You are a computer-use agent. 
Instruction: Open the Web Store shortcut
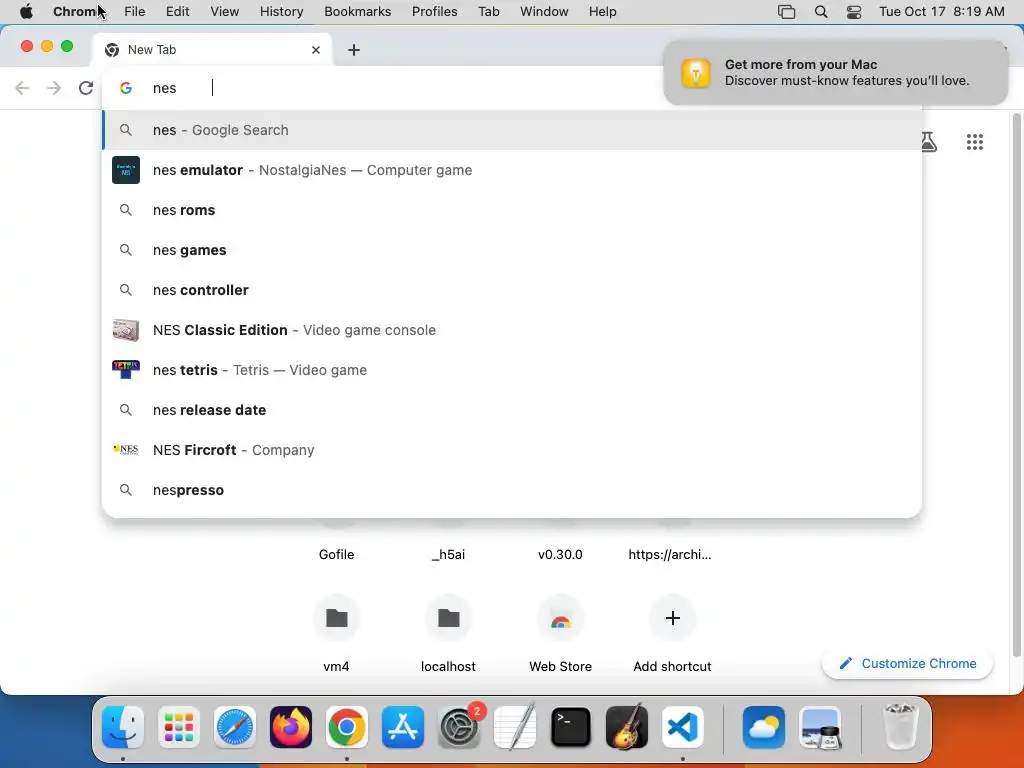click(x=560, y=618)
